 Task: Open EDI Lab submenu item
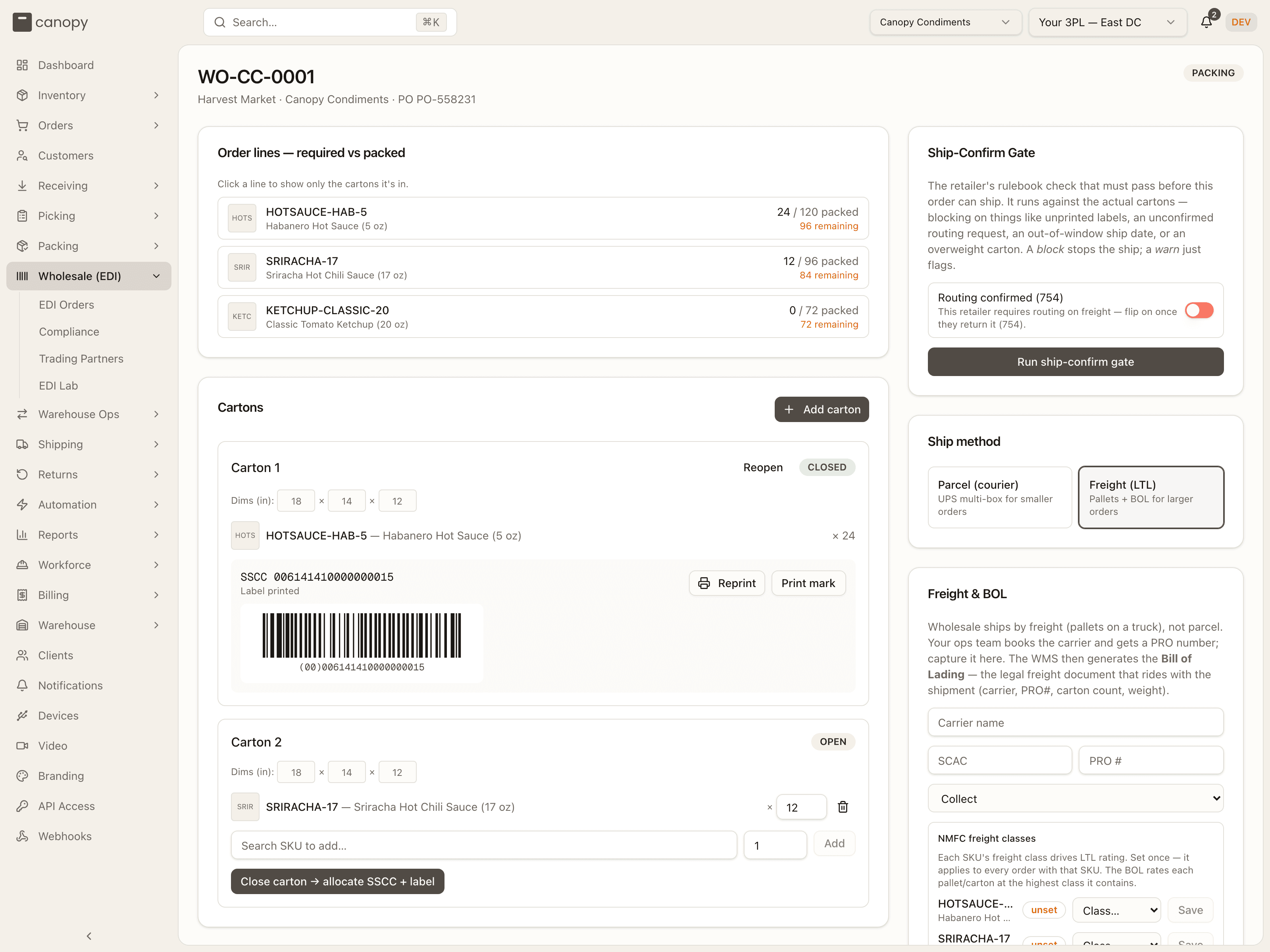(x=59, y=386)
